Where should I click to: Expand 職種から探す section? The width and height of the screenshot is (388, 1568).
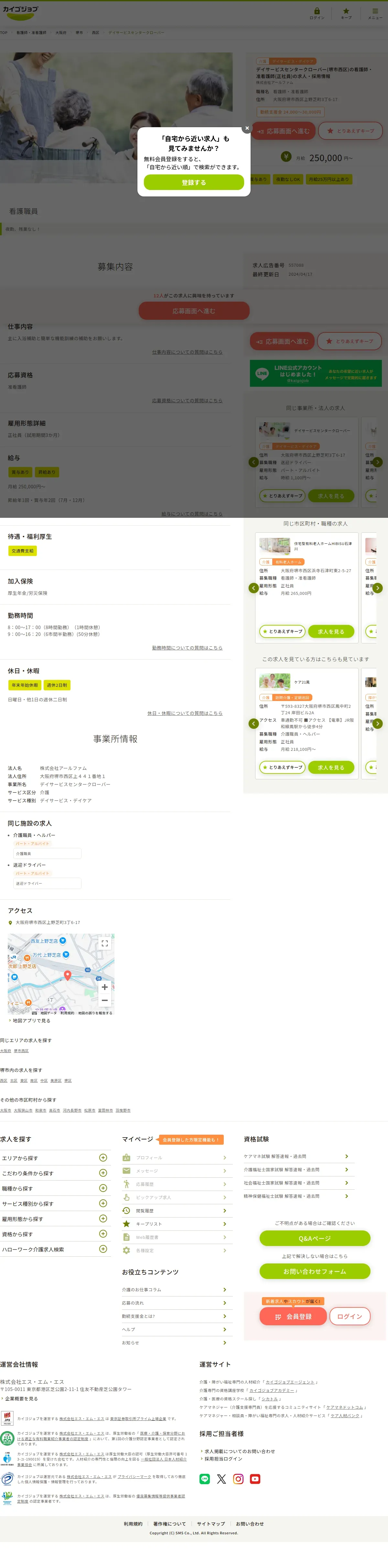(x=55, y=1188)
